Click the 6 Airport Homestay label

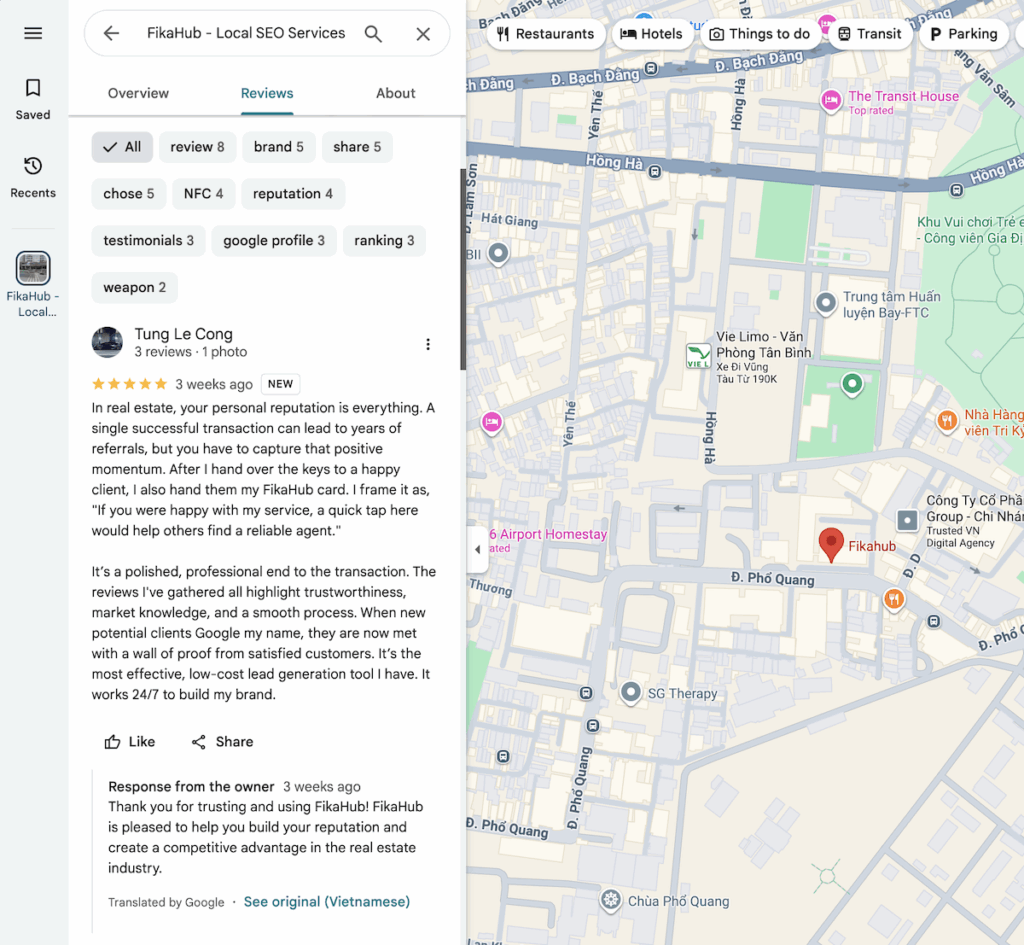[x=549, y=534]
